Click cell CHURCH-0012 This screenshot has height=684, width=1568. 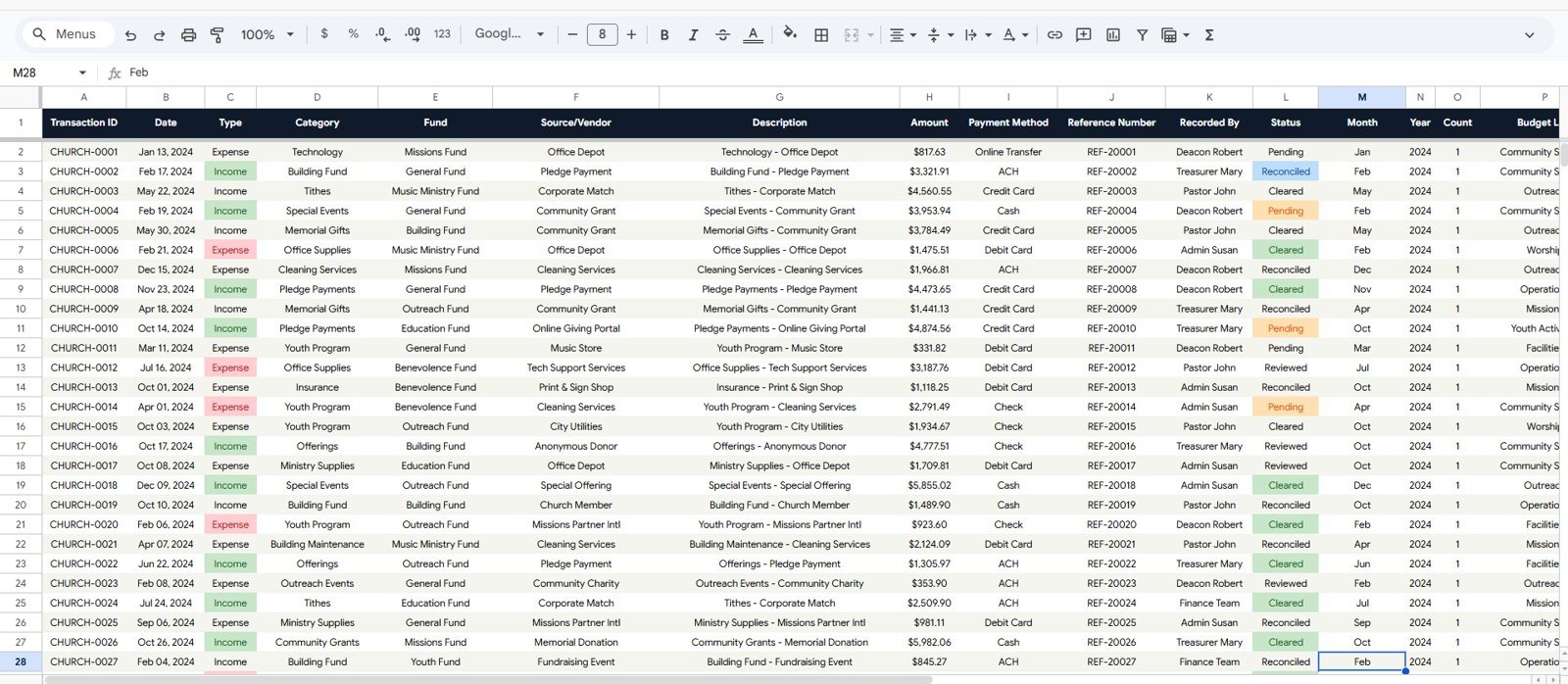pyautogui.click(x=83, y=367)
